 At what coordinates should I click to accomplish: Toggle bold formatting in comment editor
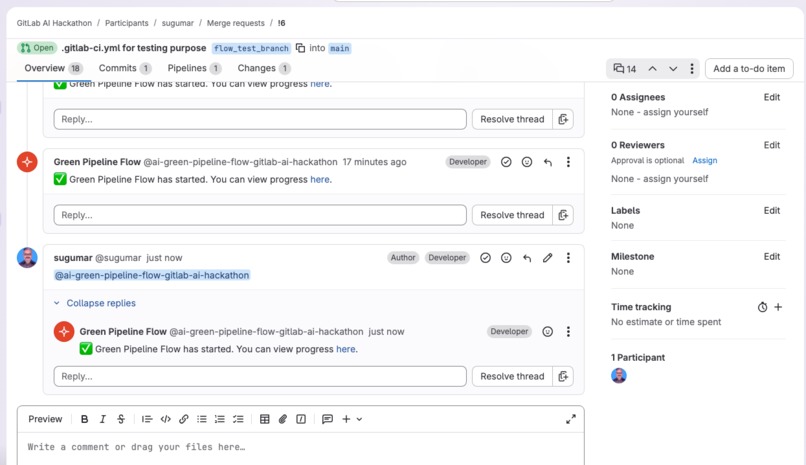85,419
